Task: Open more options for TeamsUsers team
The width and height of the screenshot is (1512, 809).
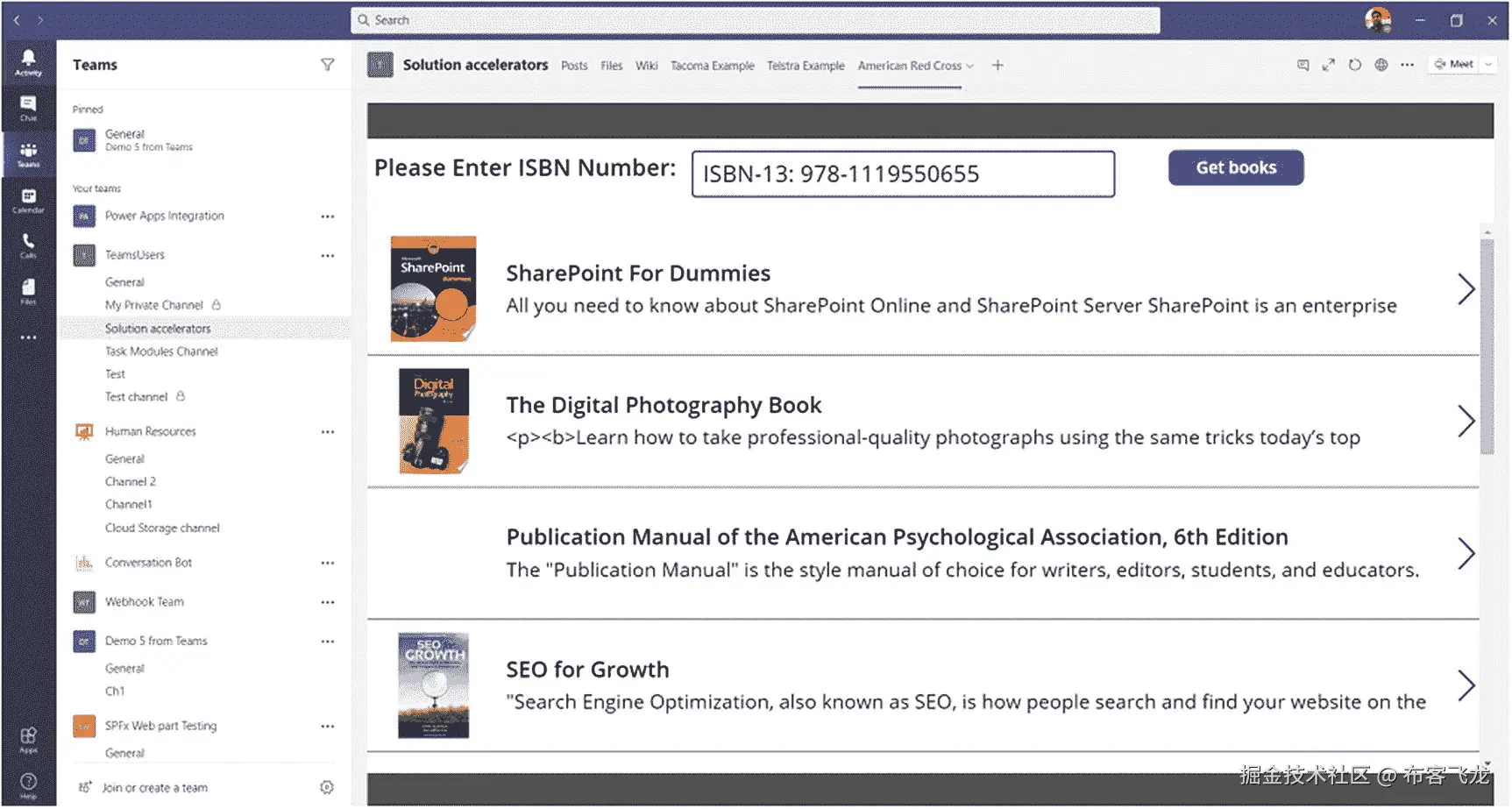Action: point(328,256)
